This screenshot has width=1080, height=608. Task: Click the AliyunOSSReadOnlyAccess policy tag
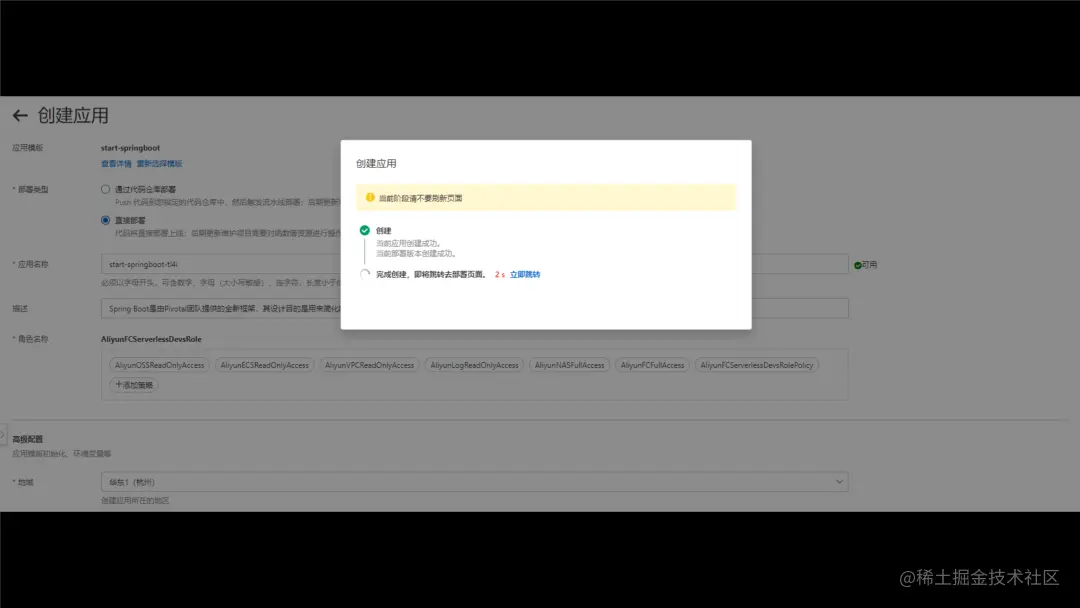coord(159,365)
